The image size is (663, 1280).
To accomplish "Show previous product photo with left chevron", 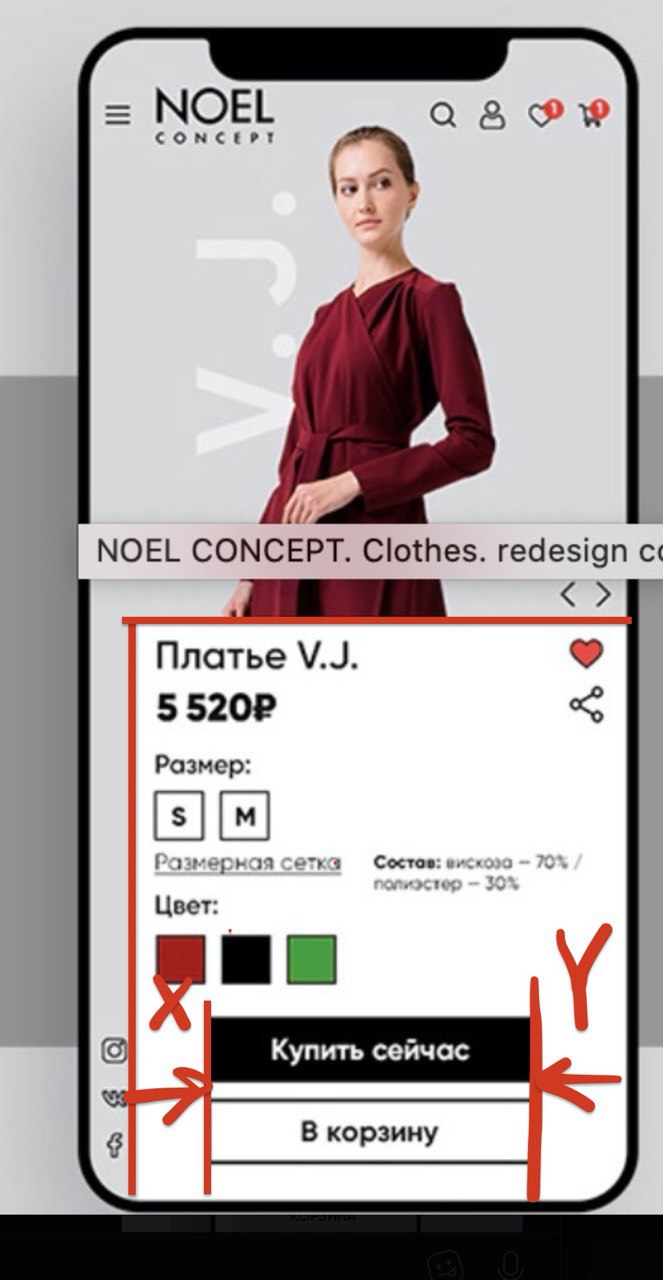I will click(568, 594).
